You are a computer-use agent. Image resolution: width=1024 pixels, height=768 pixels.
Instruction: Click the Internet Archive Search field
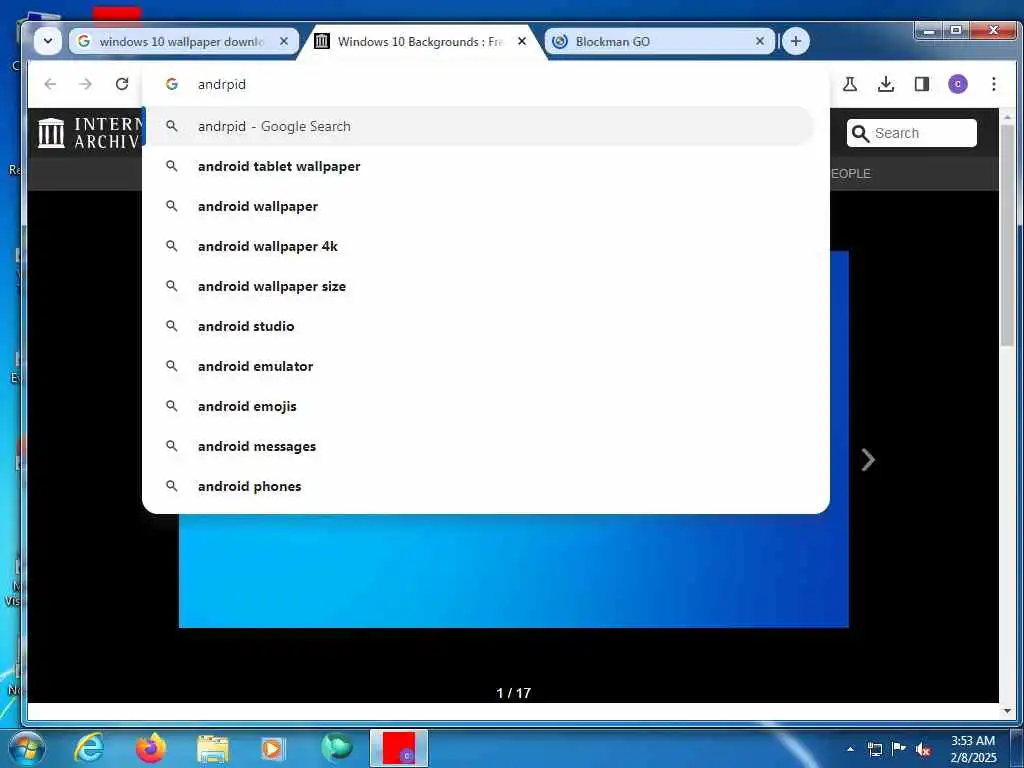tap(912, 133)
